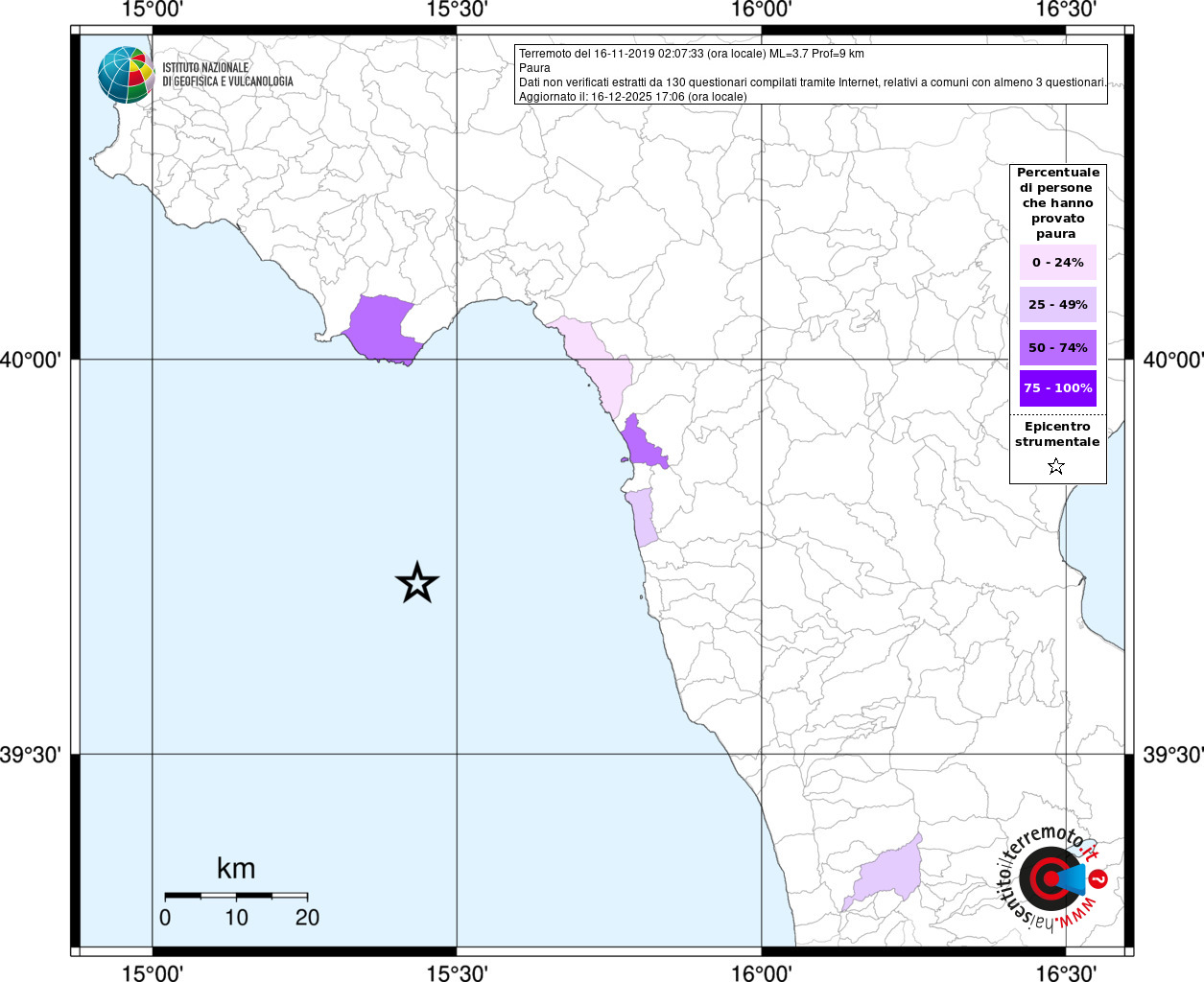This screenshot has width=1204, height=982.
Task: Click the left axis label 39°30'
Action: coord(31,755)
